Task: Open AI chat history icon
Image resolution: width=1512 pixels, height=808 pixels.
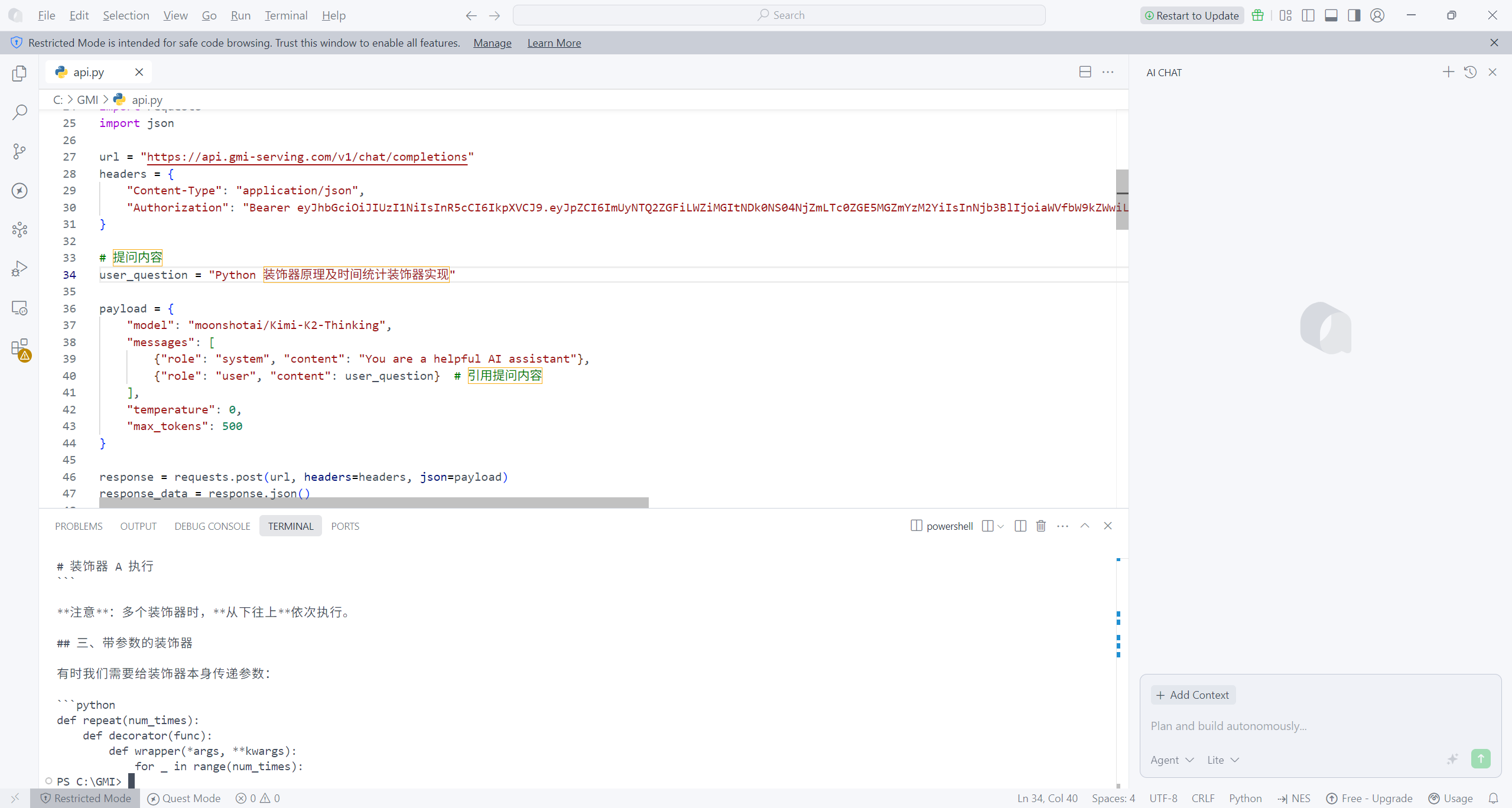Action: [1470, 72]
